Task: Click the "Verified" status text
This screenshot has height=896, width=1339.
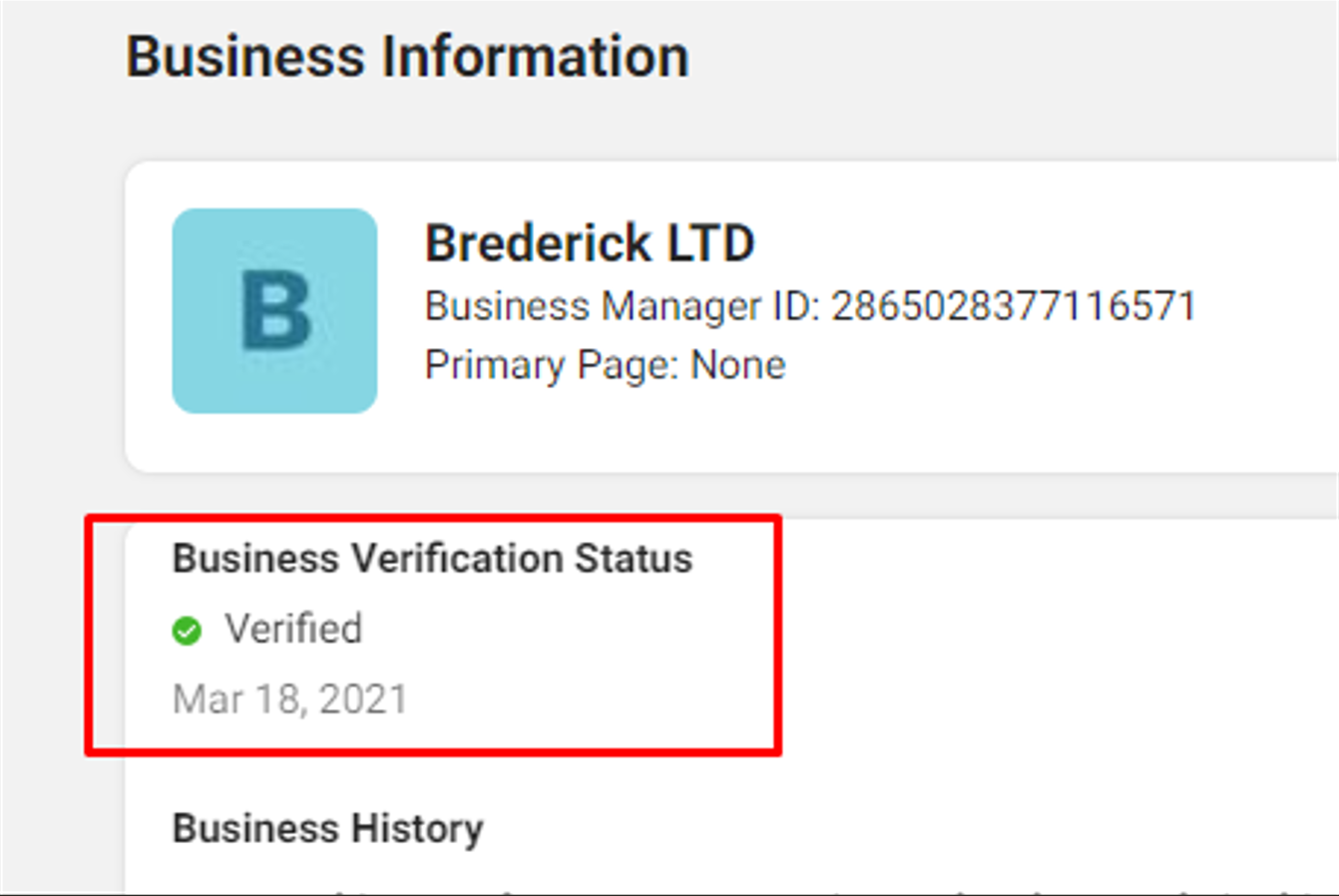Action: (293, 630)
